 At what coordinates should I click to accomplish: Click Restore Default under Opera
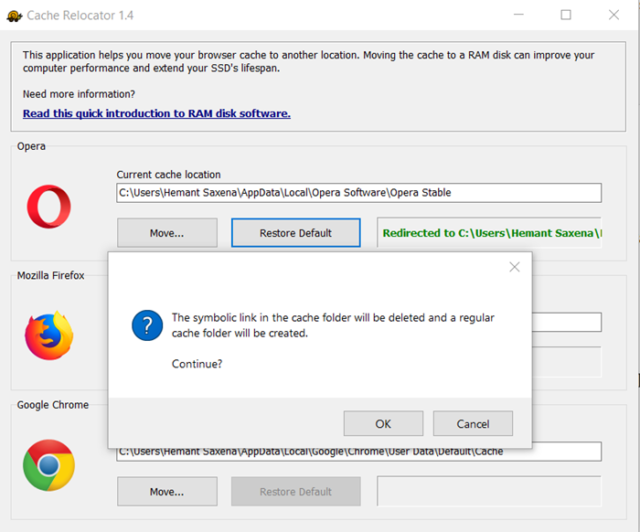click(x=295, y=233)
